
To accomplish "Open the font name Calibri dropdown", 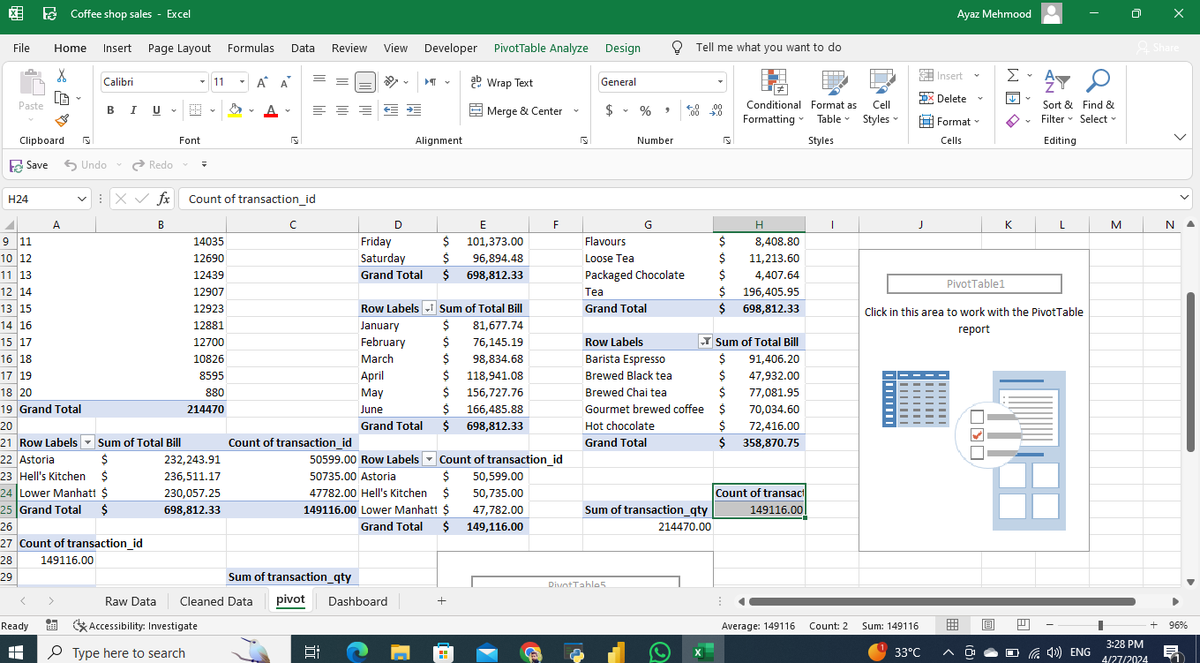I will [x=204, y=82].
